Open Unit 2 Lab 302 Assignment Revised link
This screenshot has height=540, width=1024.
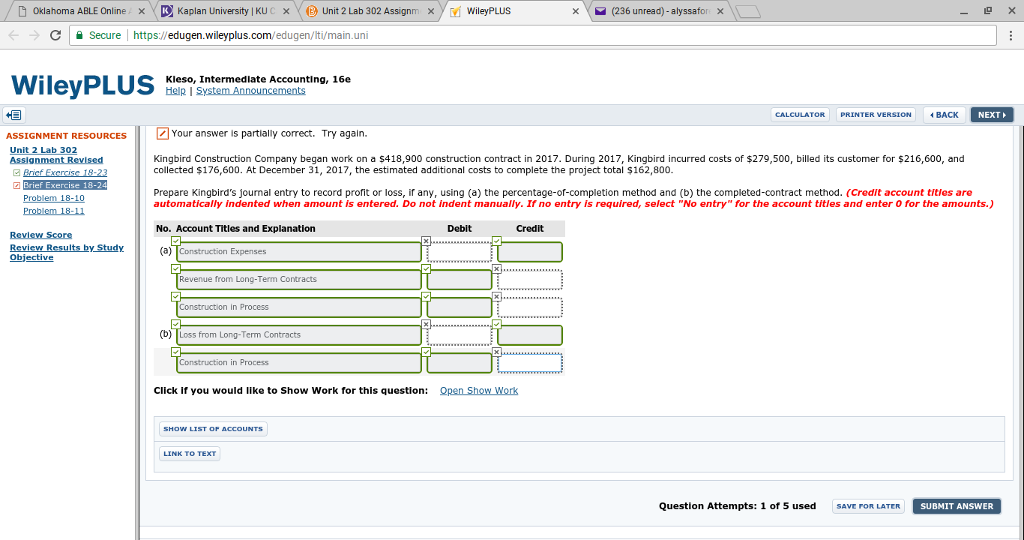pos(56,155)
